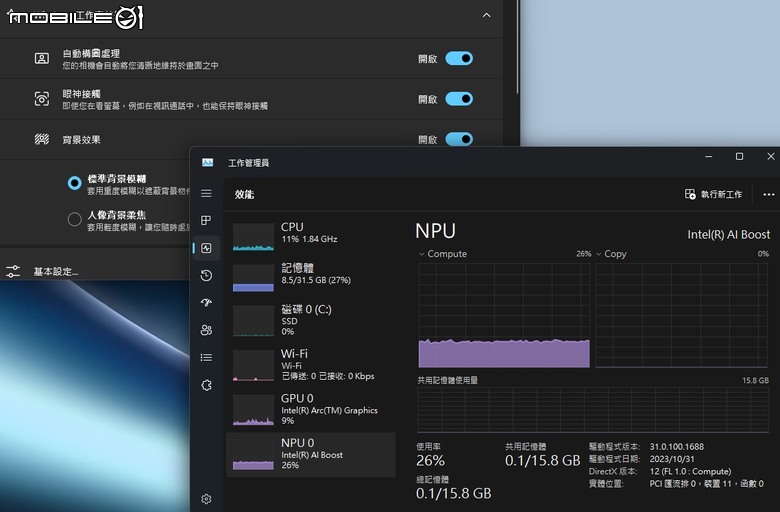Image resolution: width=780 pixels, height=512 pixels.
Task: Click the Intel(R) AI Boost device name
Action: click(x=729, y=234)
